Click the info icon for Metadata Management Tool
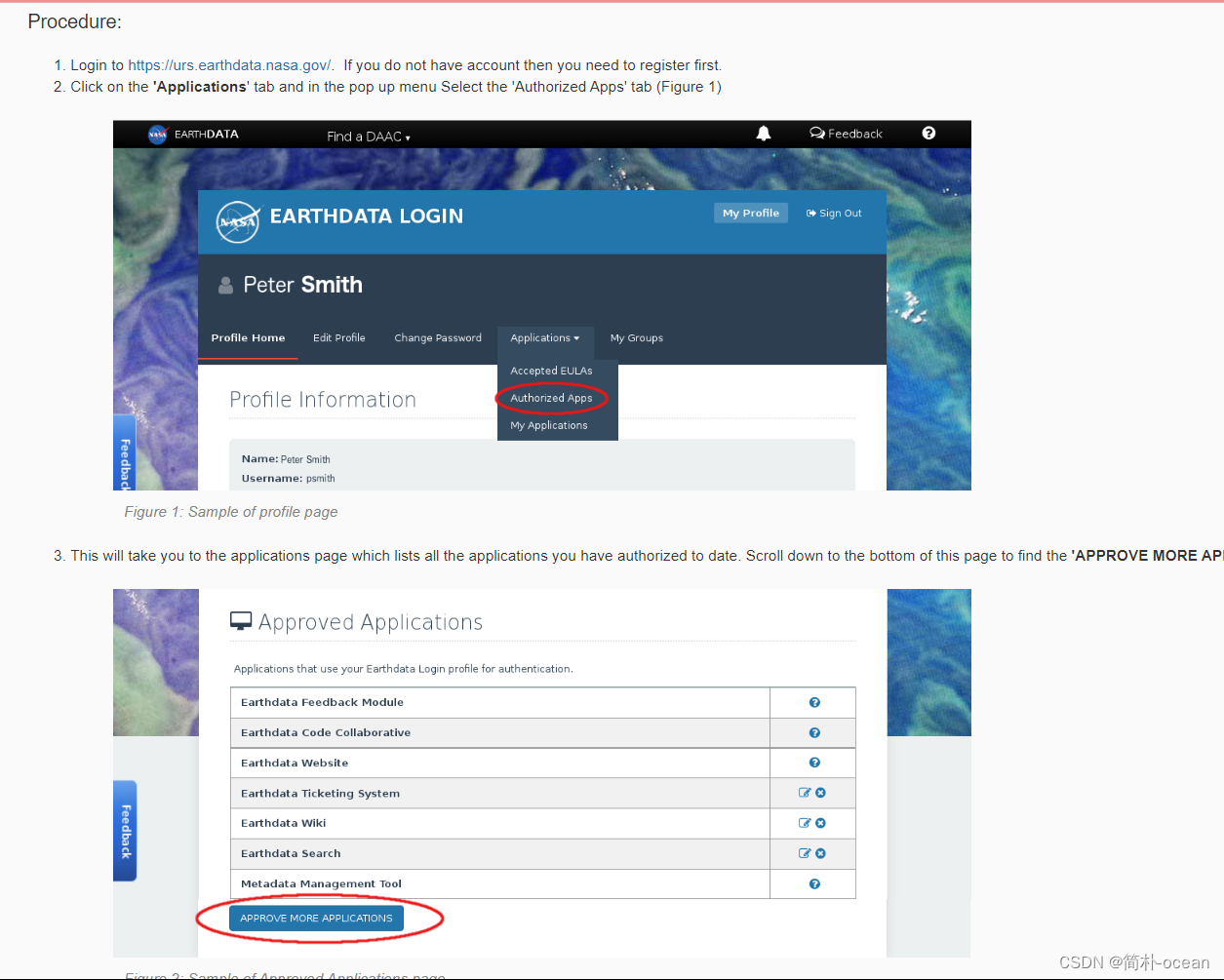1224x980 pixels. point(814,883)
